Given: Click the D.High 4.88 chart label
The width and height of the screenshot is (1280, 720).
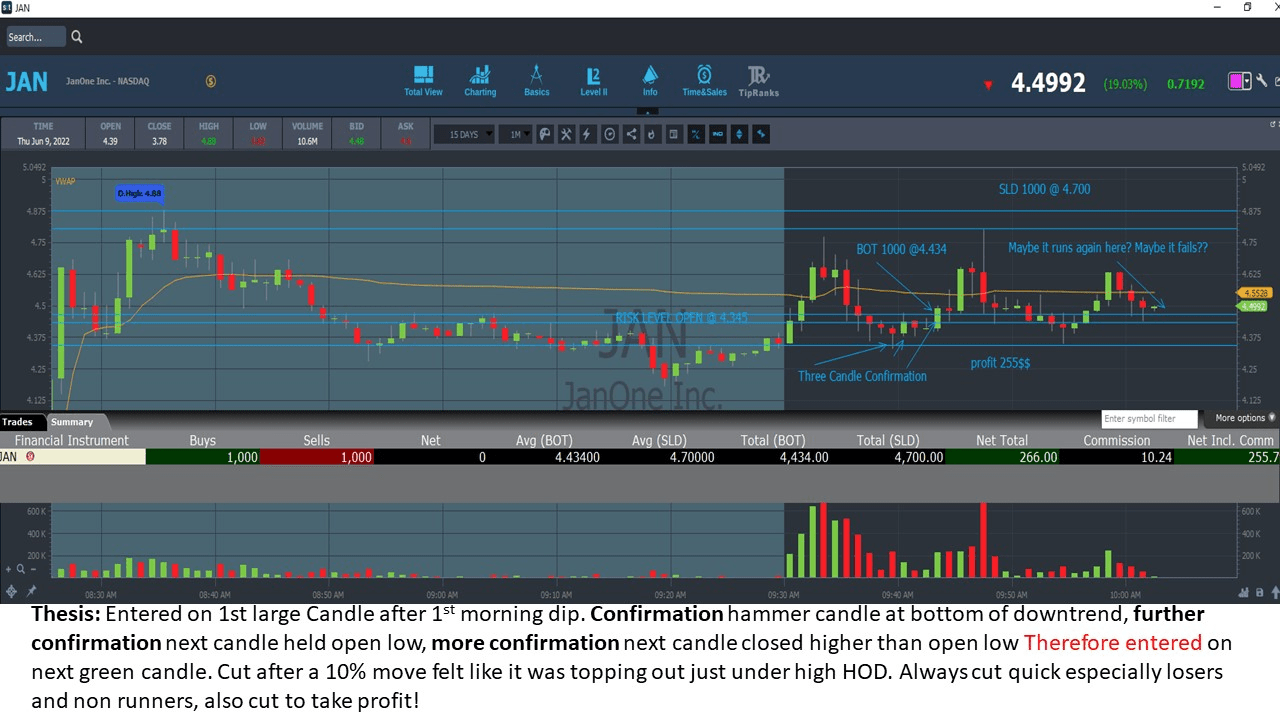Looking at the screenshot, I should [x=139, y=193].
